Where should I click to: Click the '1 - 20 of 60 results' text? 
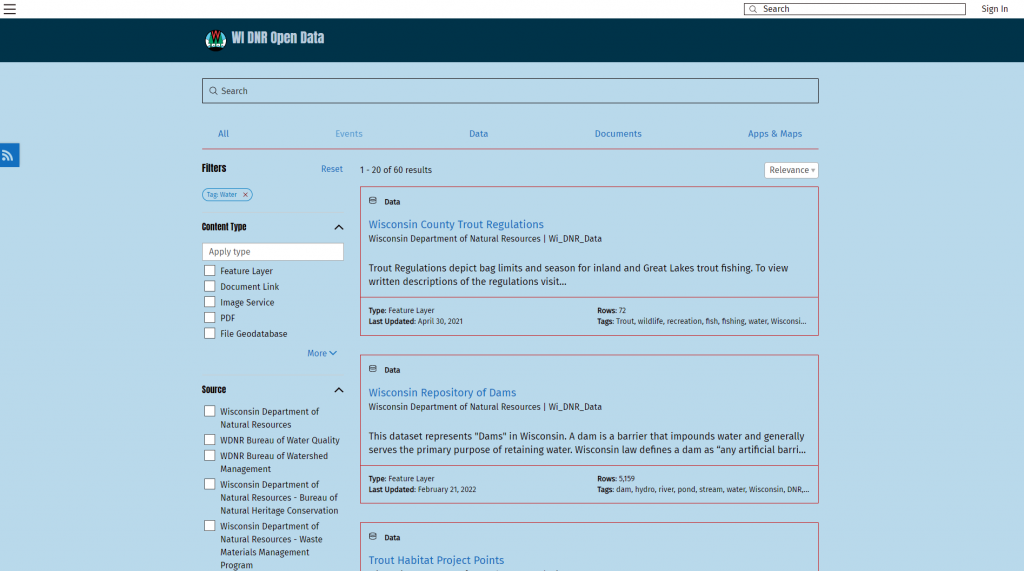point(396,170)
